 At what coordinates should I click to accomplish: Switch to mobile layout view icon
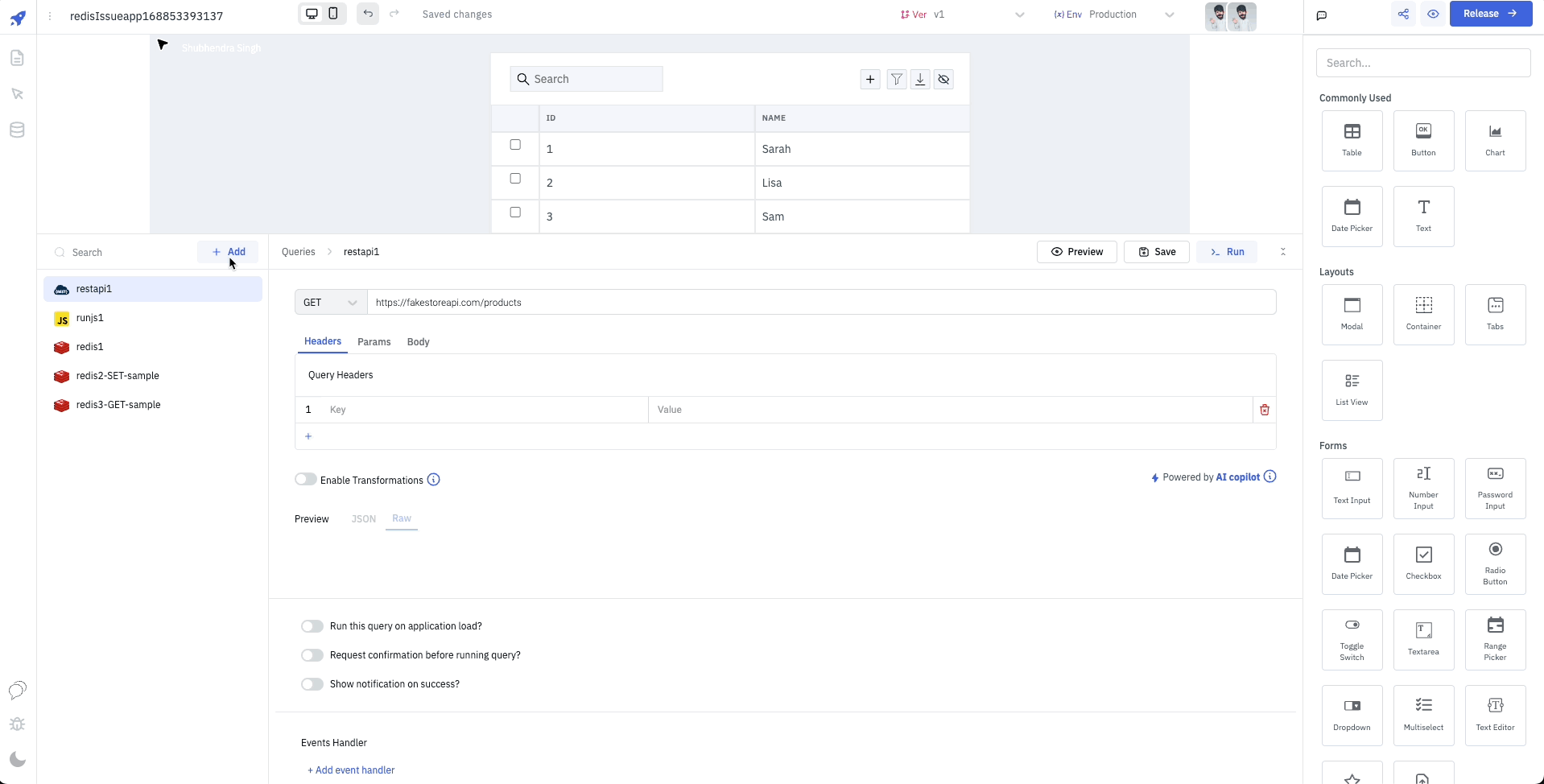pyautogui.click(x=333, y=14)
